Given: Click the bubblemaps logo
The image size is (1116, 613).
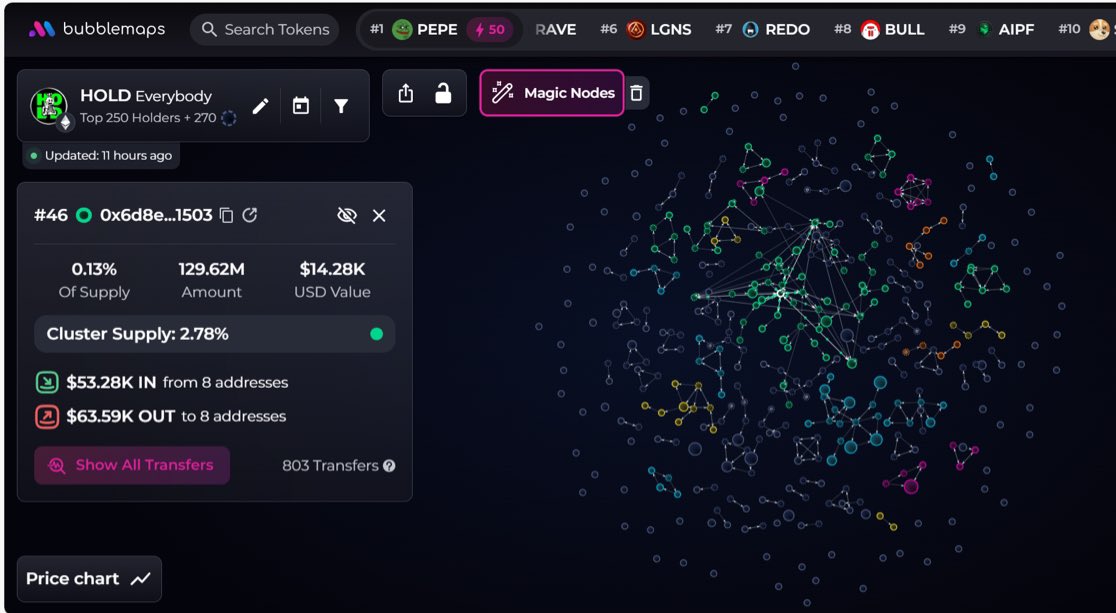Looking at the screenshot, I should pos(97,29).
